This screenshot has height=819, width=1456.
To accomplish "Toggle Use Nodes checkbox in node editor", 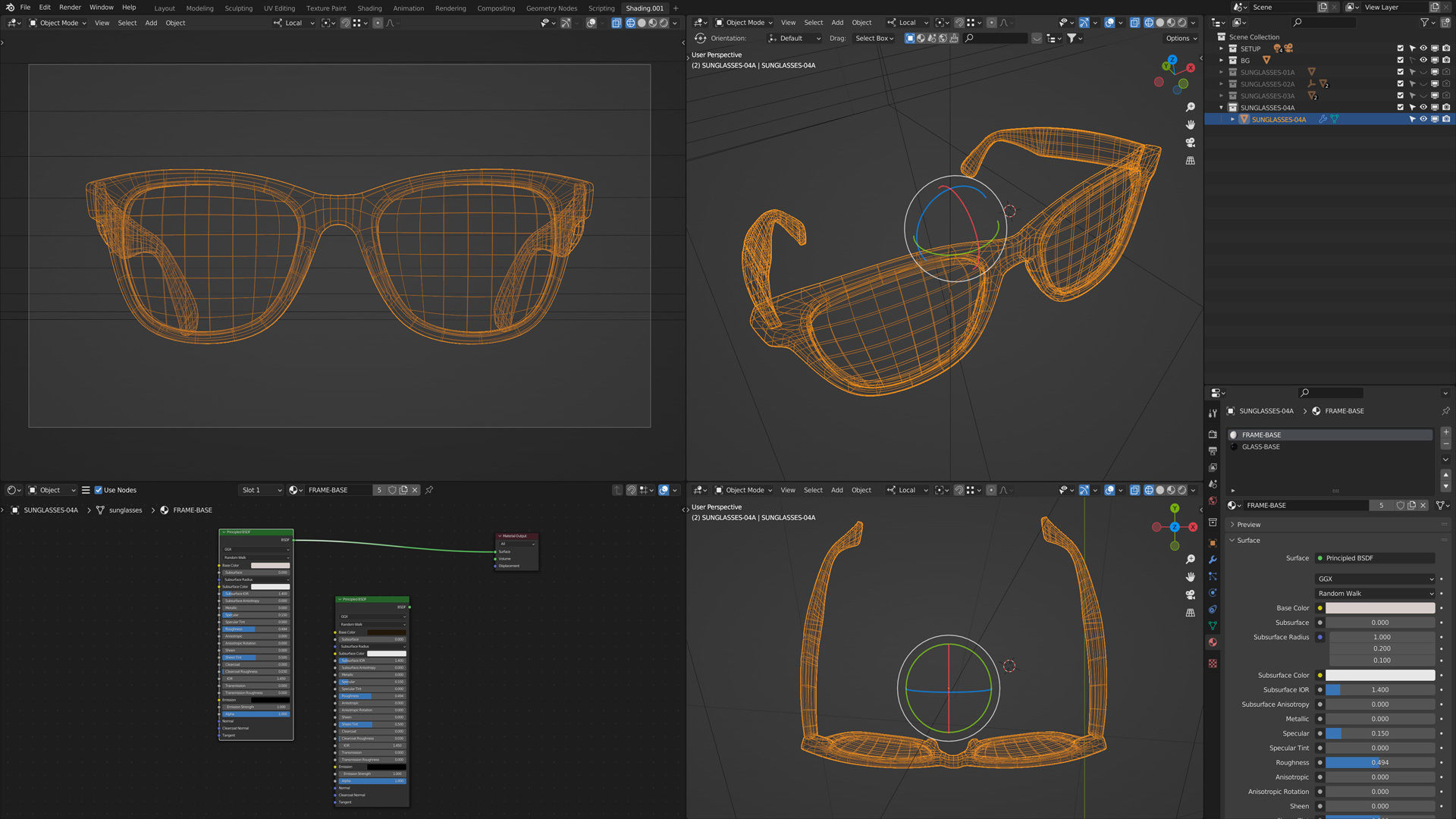I will click(x=99, y=490).
